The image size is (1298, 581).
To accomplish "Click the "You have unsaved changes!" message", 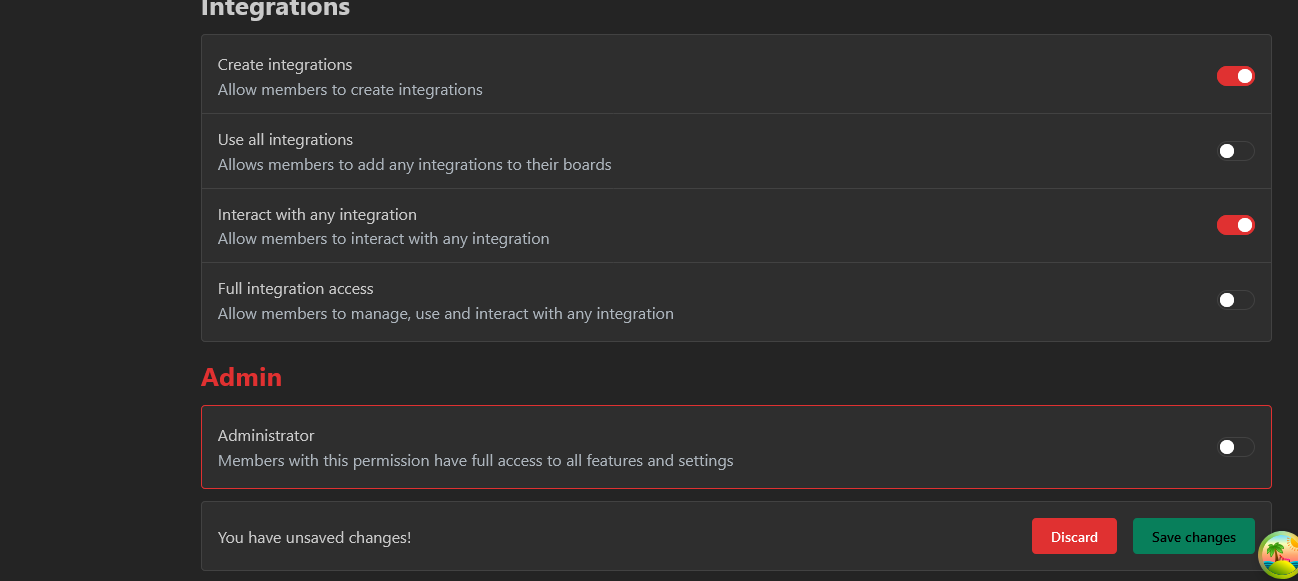I will (x=314, y=538).
